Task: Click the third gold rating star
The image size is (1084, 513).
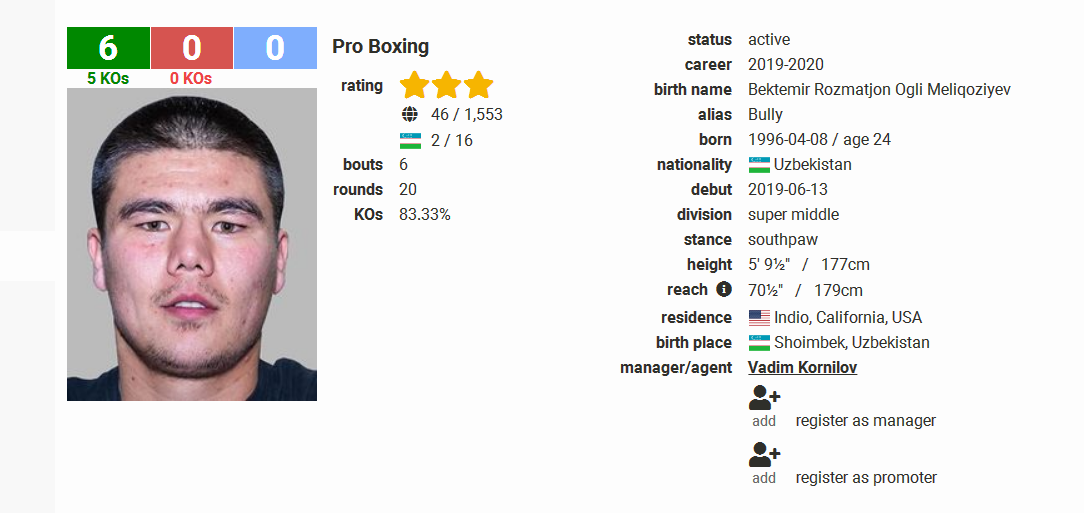Action: [478, 85]
